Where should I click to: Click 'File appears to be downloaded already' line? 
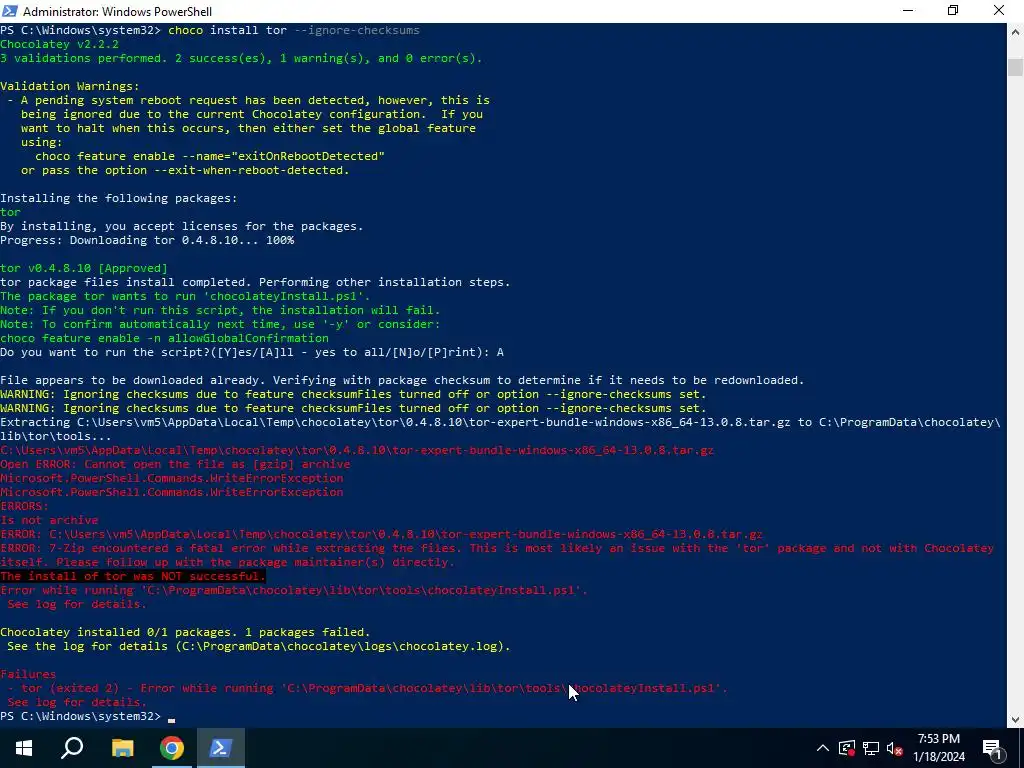click(x=402, y=380)
